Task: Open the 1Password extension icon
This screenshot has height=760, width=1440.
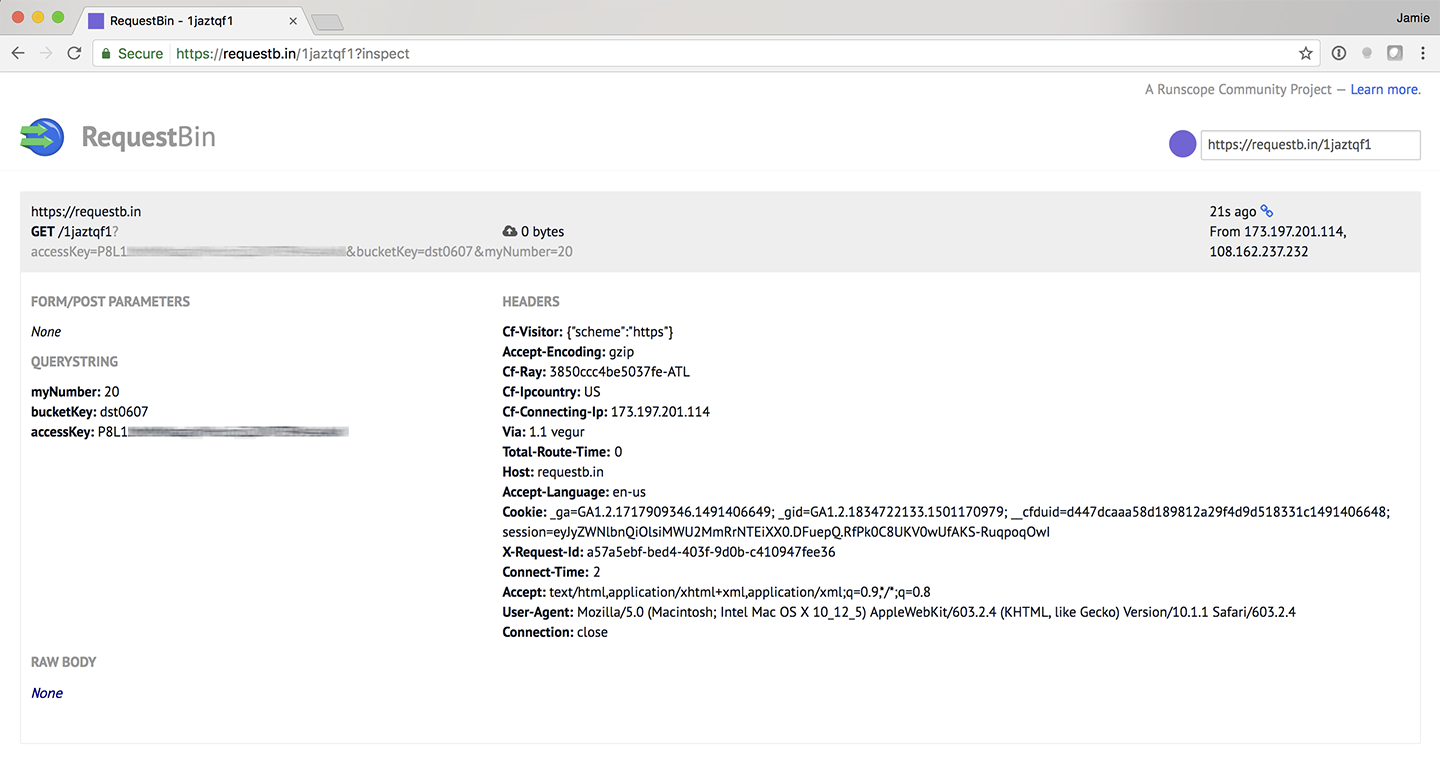Action: pyautogui.click(x=1339, y=54)
